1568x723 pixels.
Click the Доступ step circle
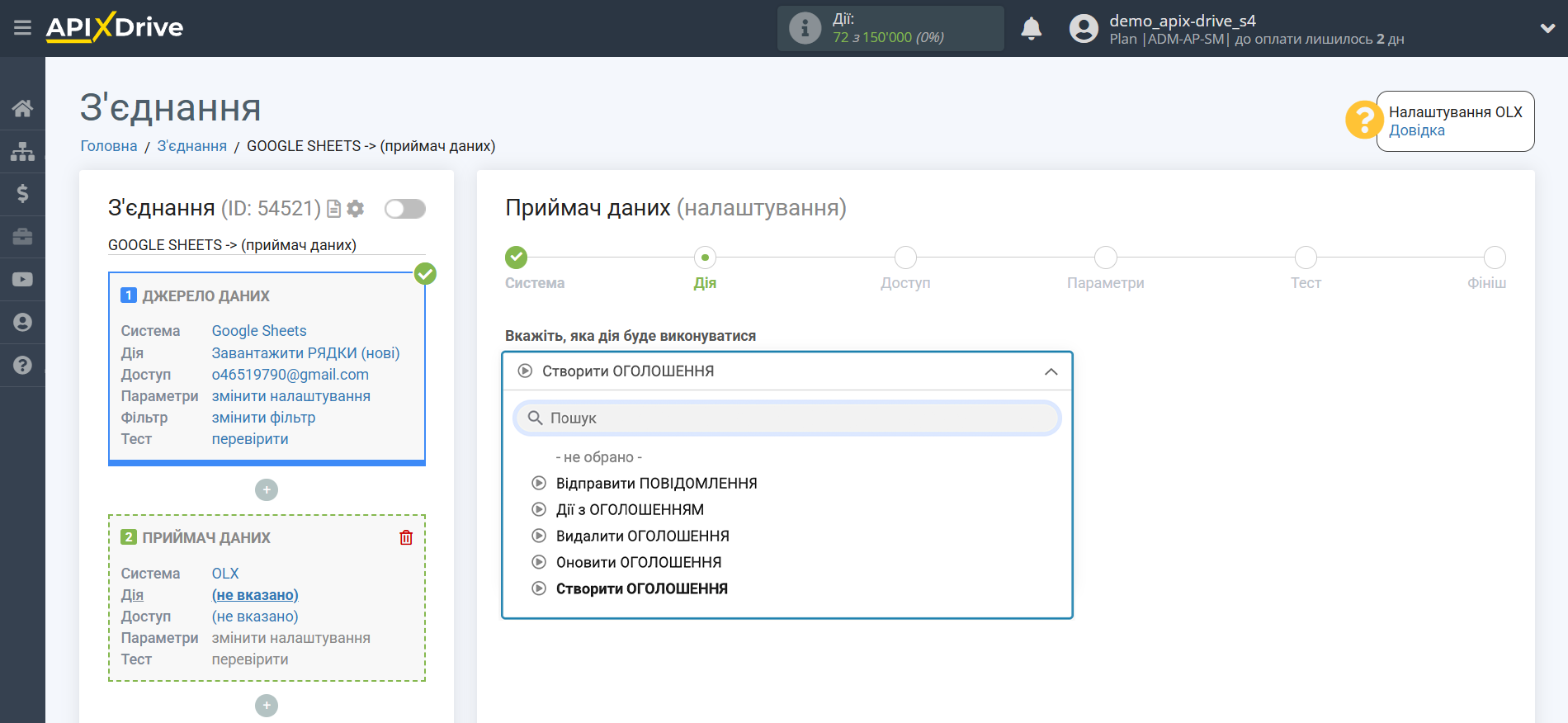(905, 258)
